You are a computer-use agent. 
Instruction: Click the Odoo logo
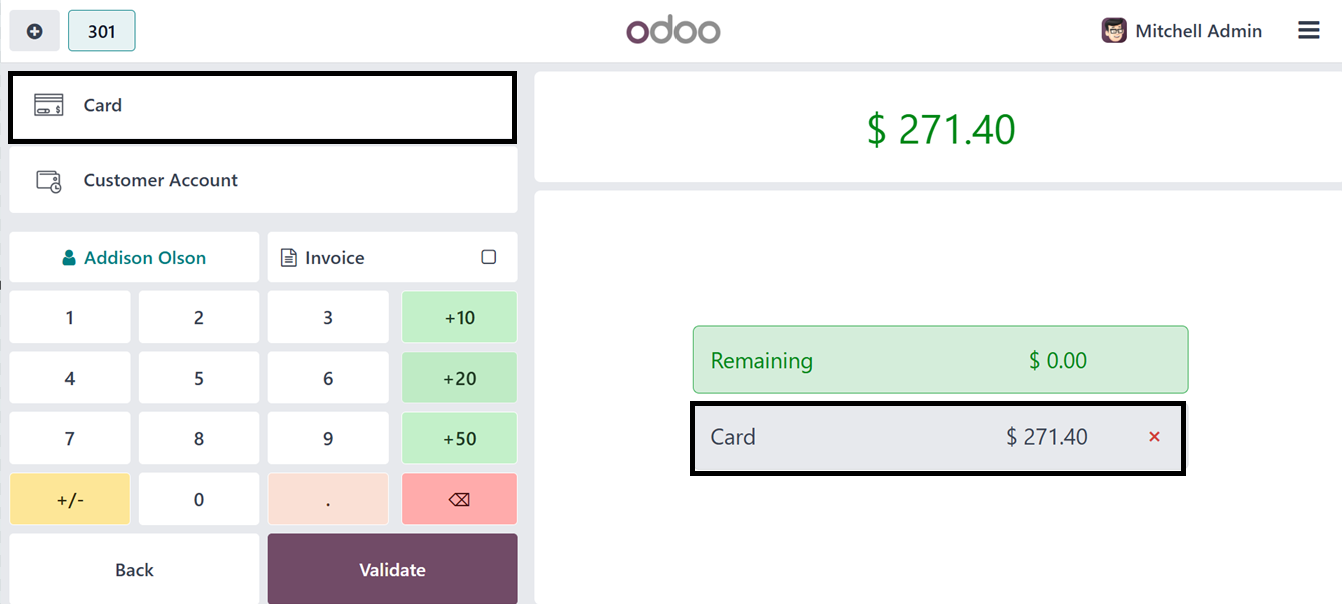tap(673, 31)
